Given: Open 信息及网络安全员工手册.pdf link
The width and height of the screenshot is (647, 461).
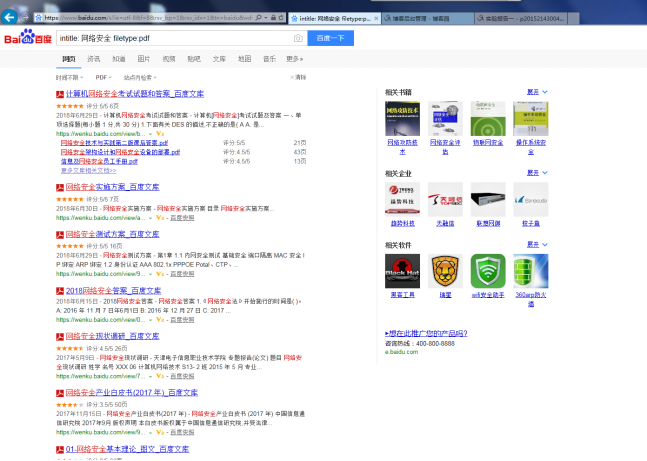Looking at the screenshot, I should point(99,161).
